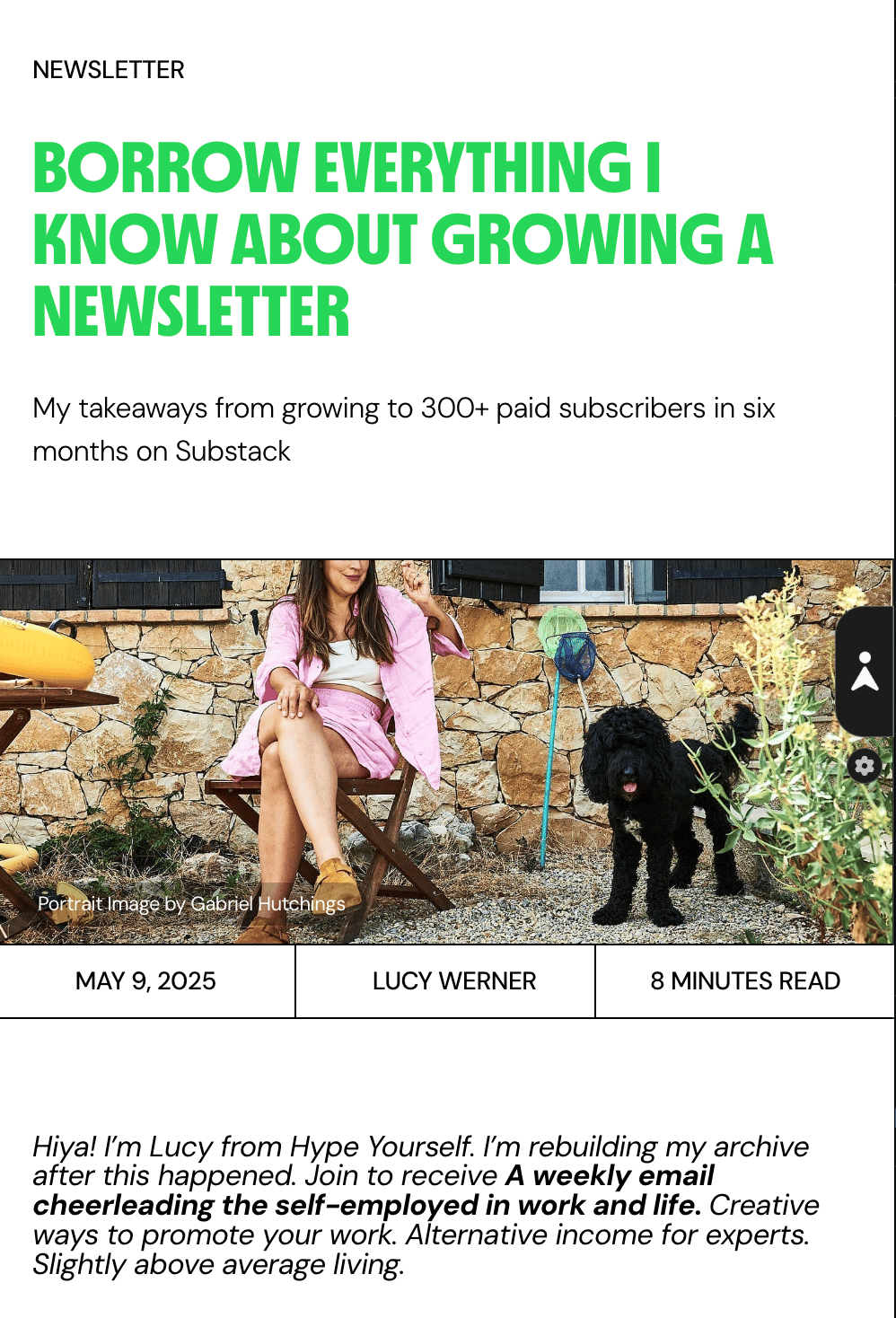Open the accessibility widget person icon
The image size is (896, 1318).
(865, 672)
